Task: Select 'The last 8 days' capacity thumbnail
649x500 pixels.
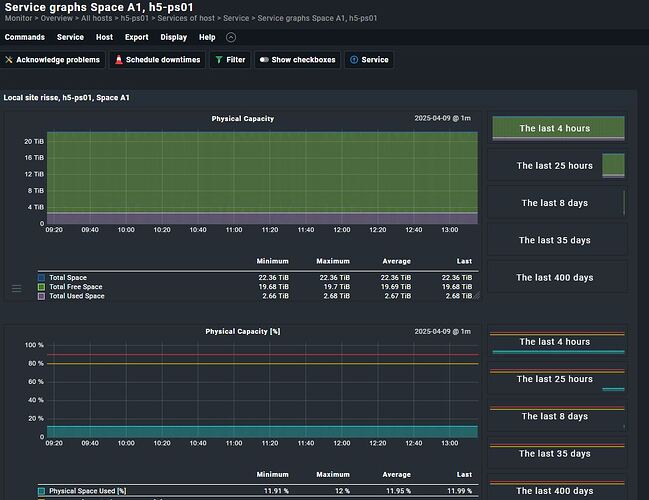Action: [x=557, y=203]
